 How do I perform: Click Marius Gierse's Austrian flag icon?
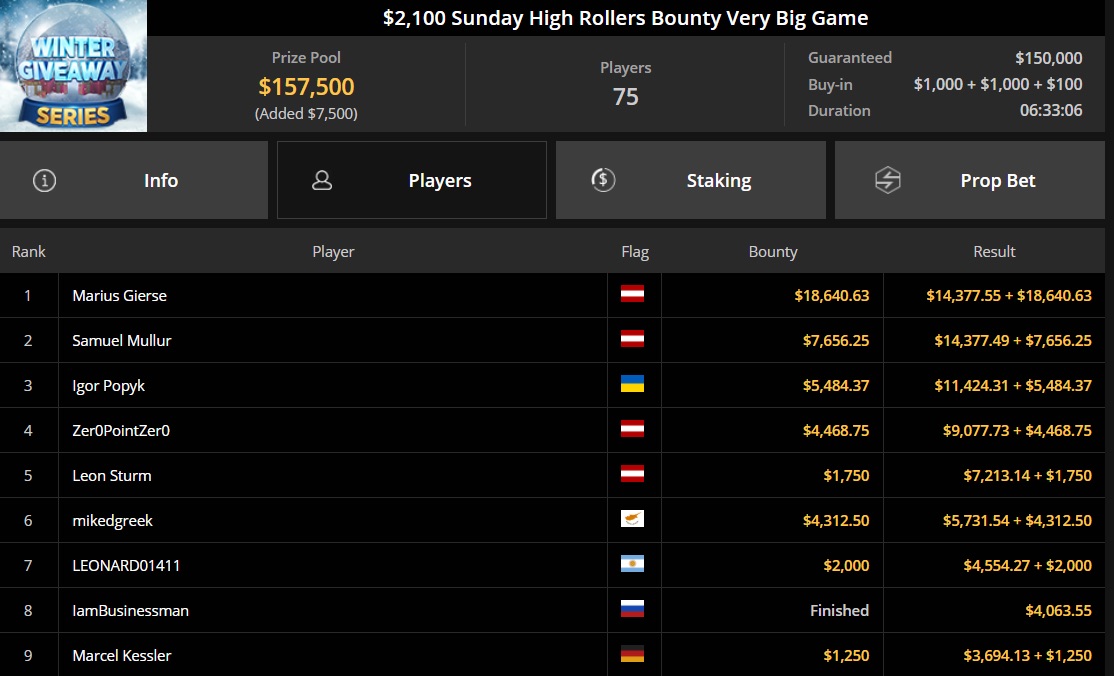coord(632,294)
